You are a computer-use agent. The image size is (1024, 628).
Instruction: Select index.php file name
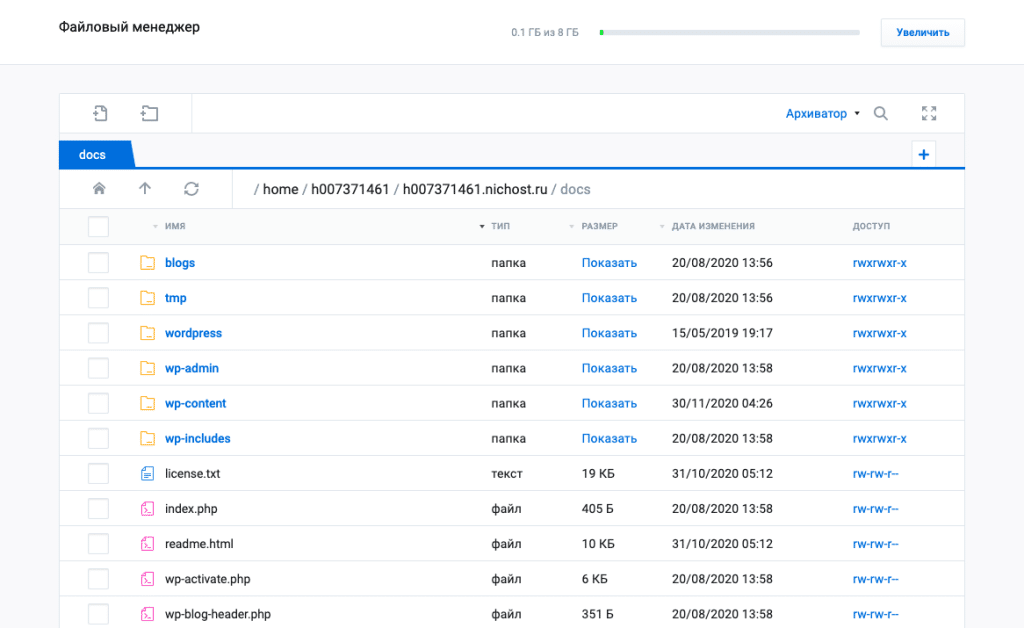[x=191, y=509]
